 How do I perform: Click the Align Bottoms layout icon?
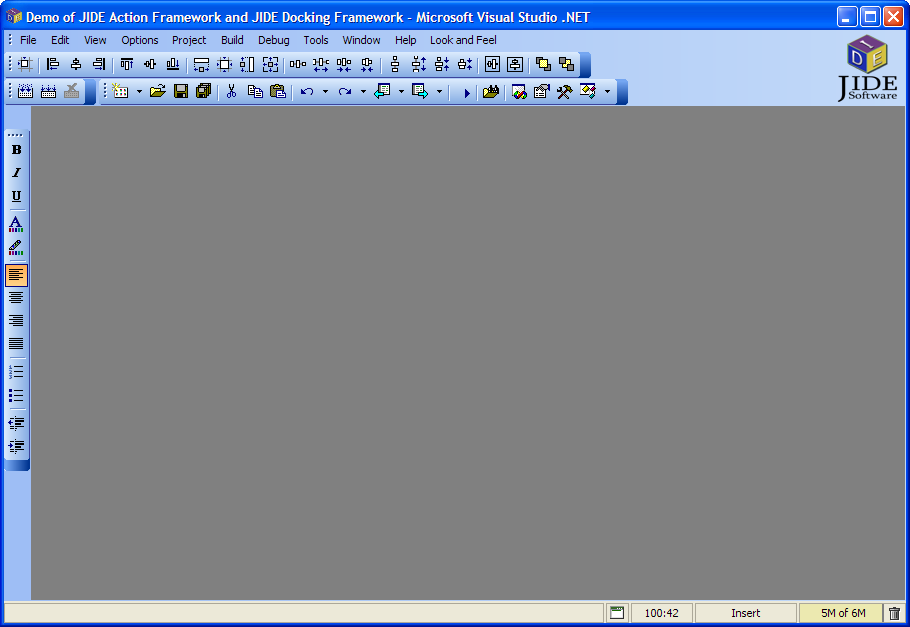click(x=173, y=64)
